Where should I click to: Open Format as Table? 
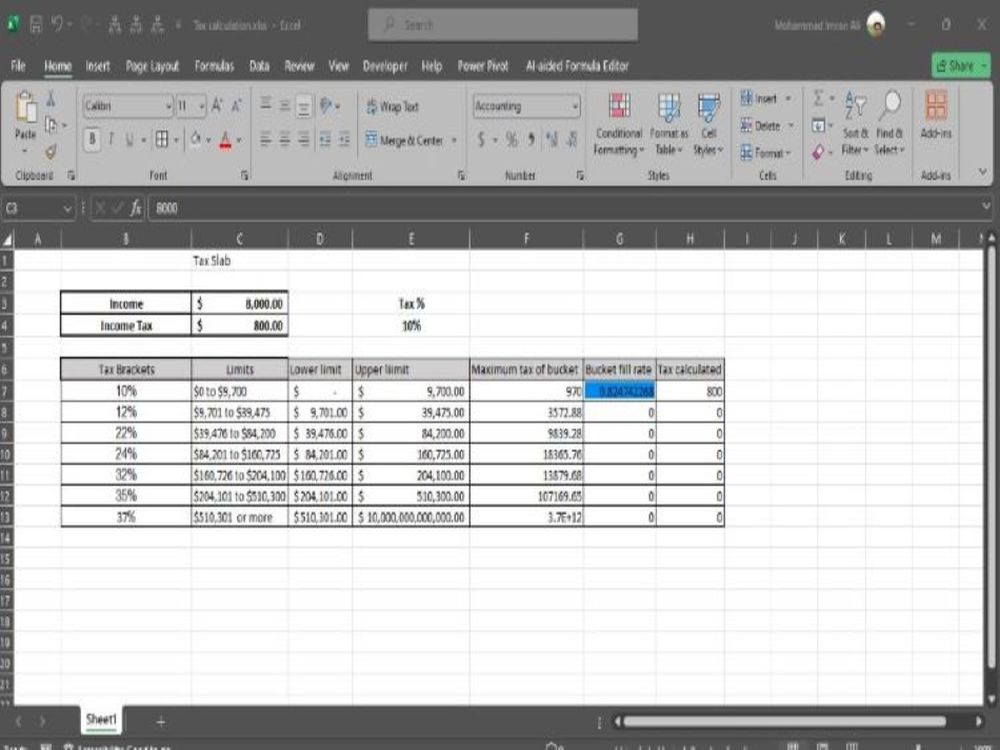click(669, 124)
